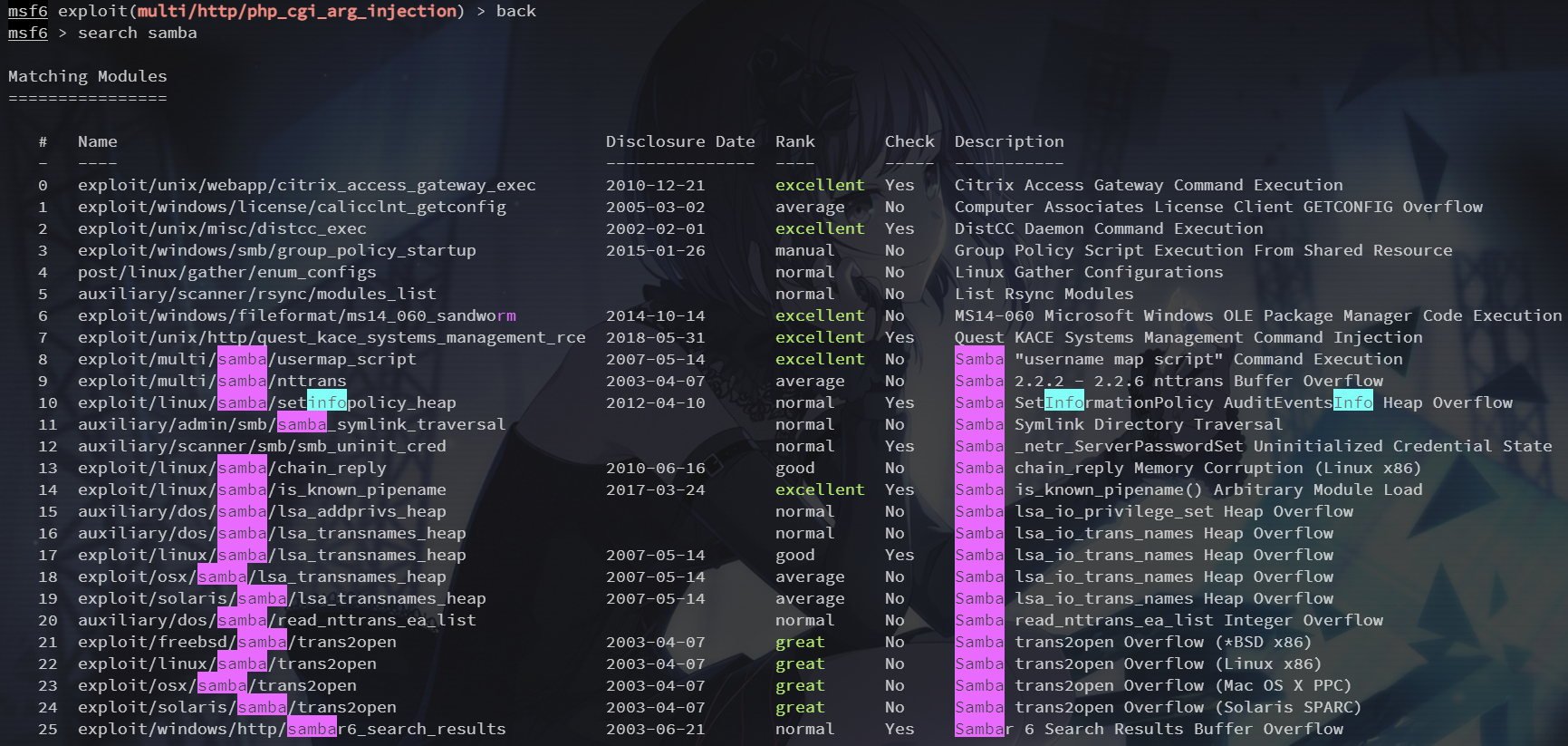The image size is (1568, 746).
Task: Select auxiliary/scanner/rsync/modules_list module name
Action: click(257, 294)
